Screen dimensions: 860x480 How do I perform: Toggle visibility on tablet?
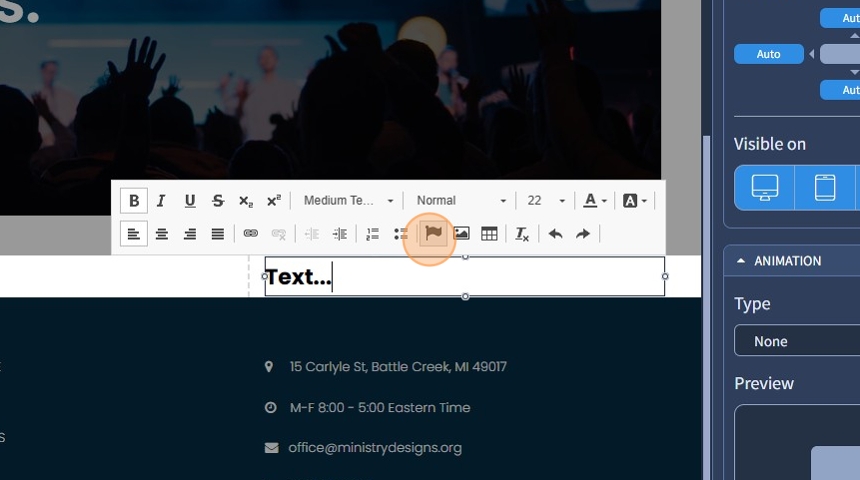click(825, 188)
